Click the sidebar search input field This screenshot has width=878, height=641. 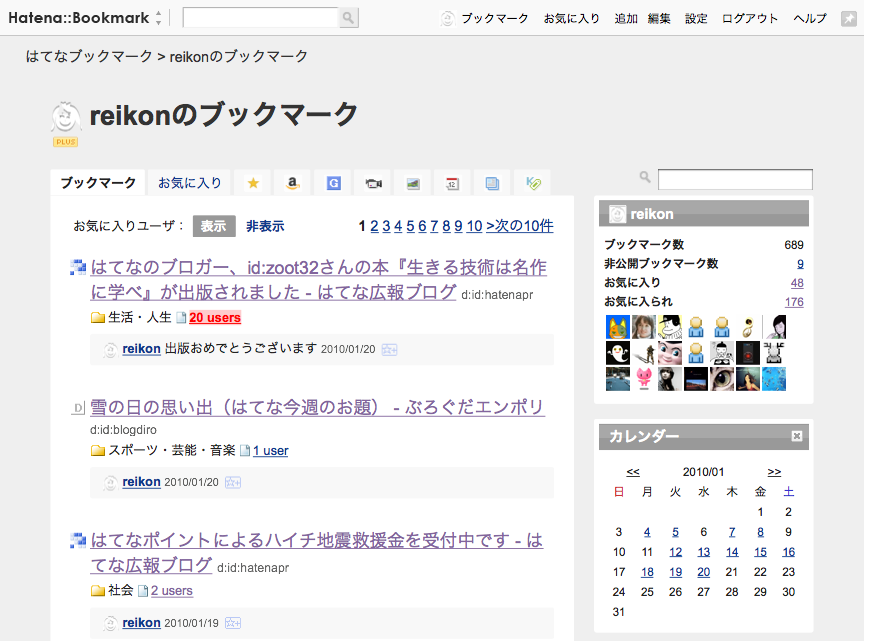735,180
